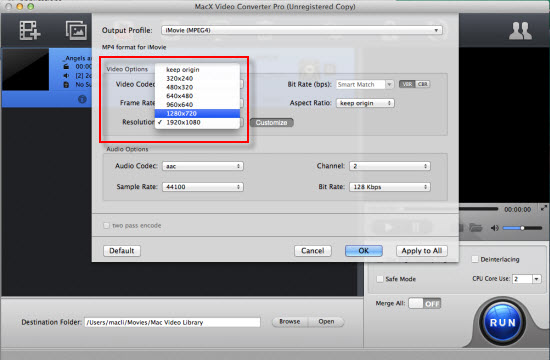Viewport: 550px width, 360px height.
Task: Adjust the volume slider
Action: [522, 228]
